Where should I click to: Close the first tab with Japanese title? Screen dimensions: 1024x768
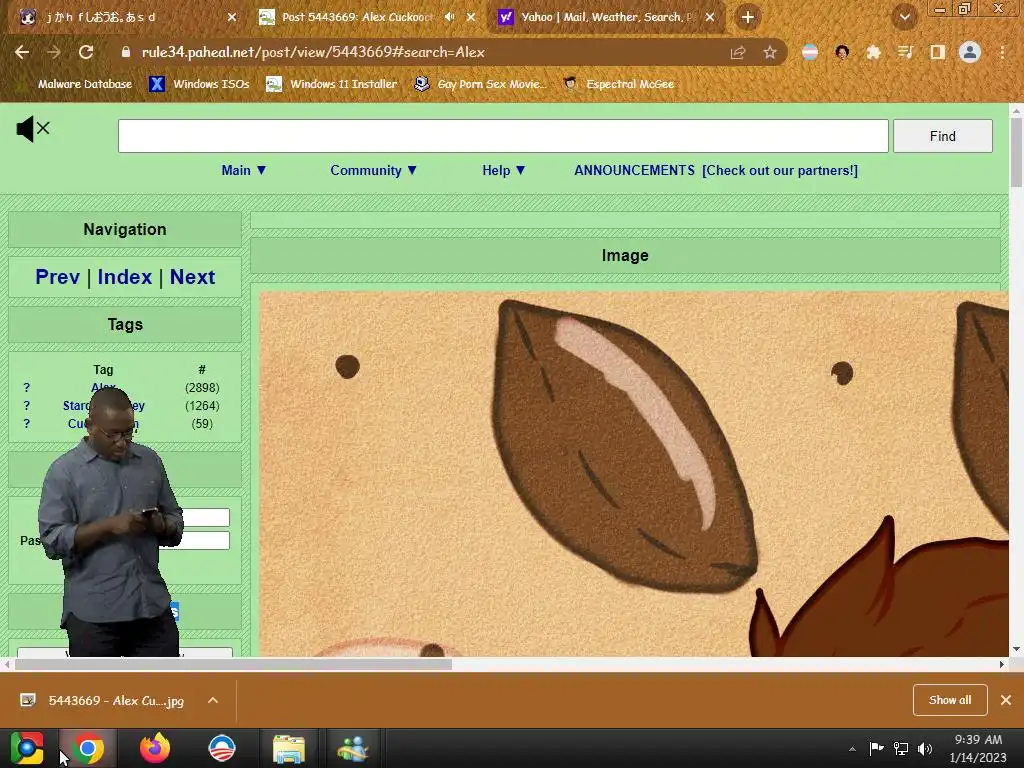(232, 17)
